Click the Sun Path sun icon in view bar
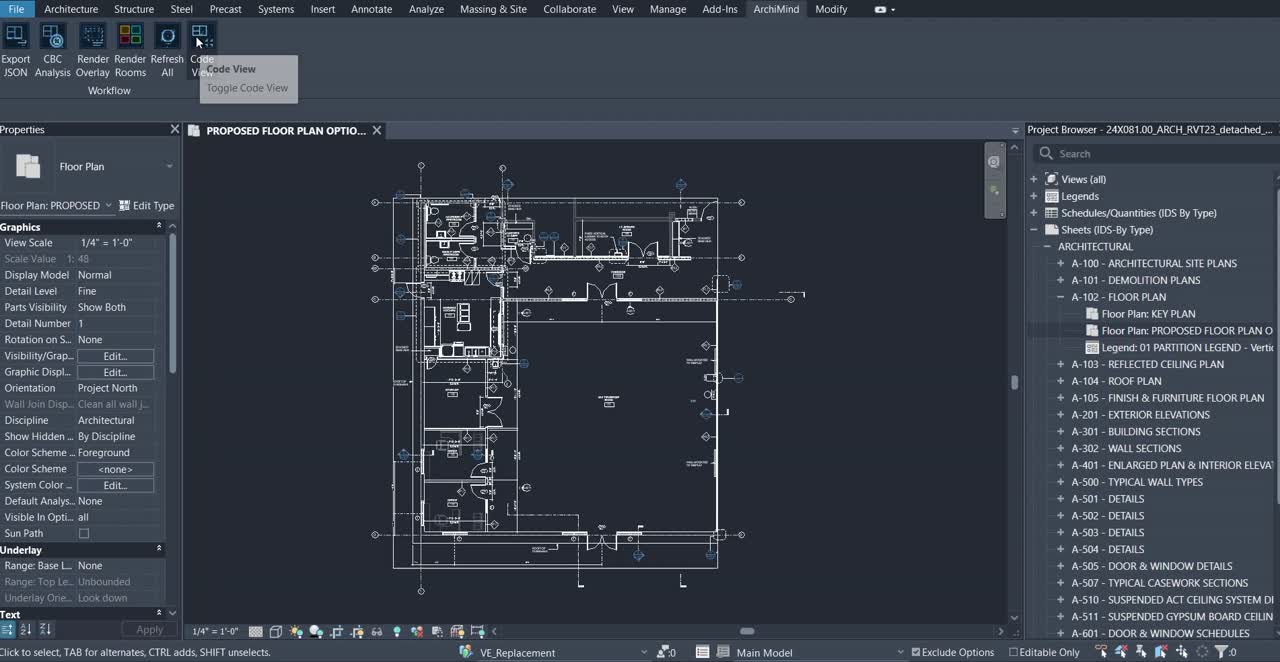Viewport: 1280px width, 662px height. 296,631
